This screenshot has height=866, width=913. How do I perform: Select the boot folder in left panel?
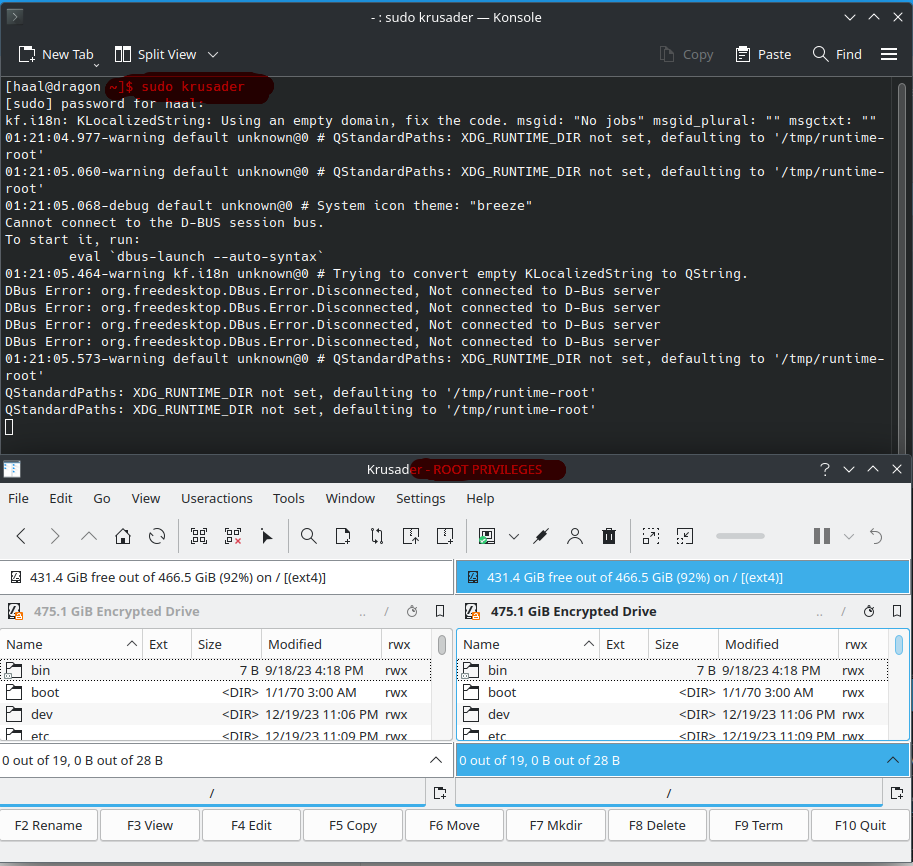click(x=216, y=692)
